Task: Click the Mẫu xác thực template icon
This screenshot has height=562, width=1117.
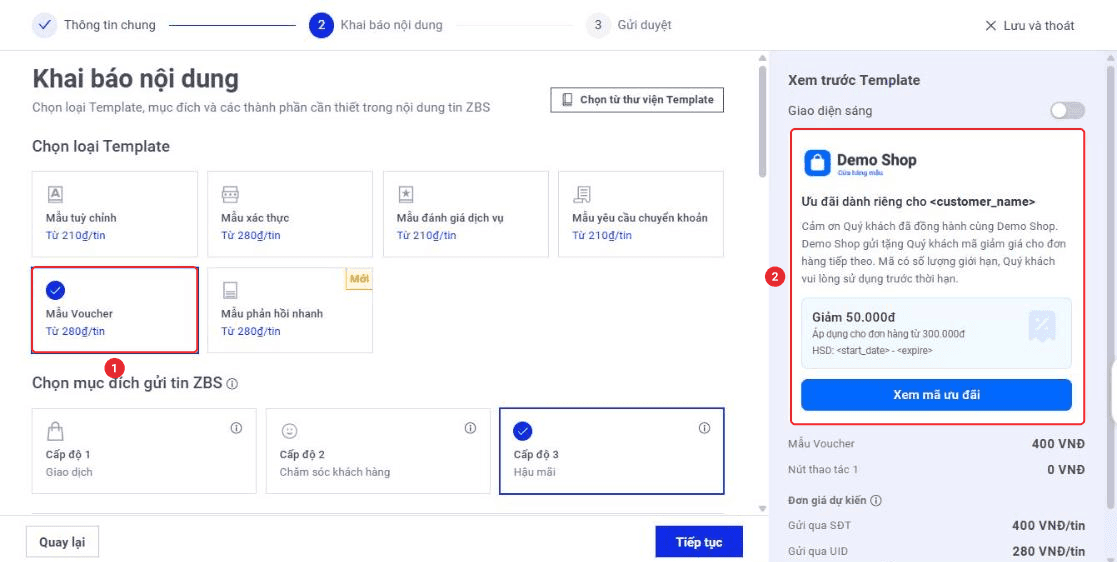Action: click(230, 194)
